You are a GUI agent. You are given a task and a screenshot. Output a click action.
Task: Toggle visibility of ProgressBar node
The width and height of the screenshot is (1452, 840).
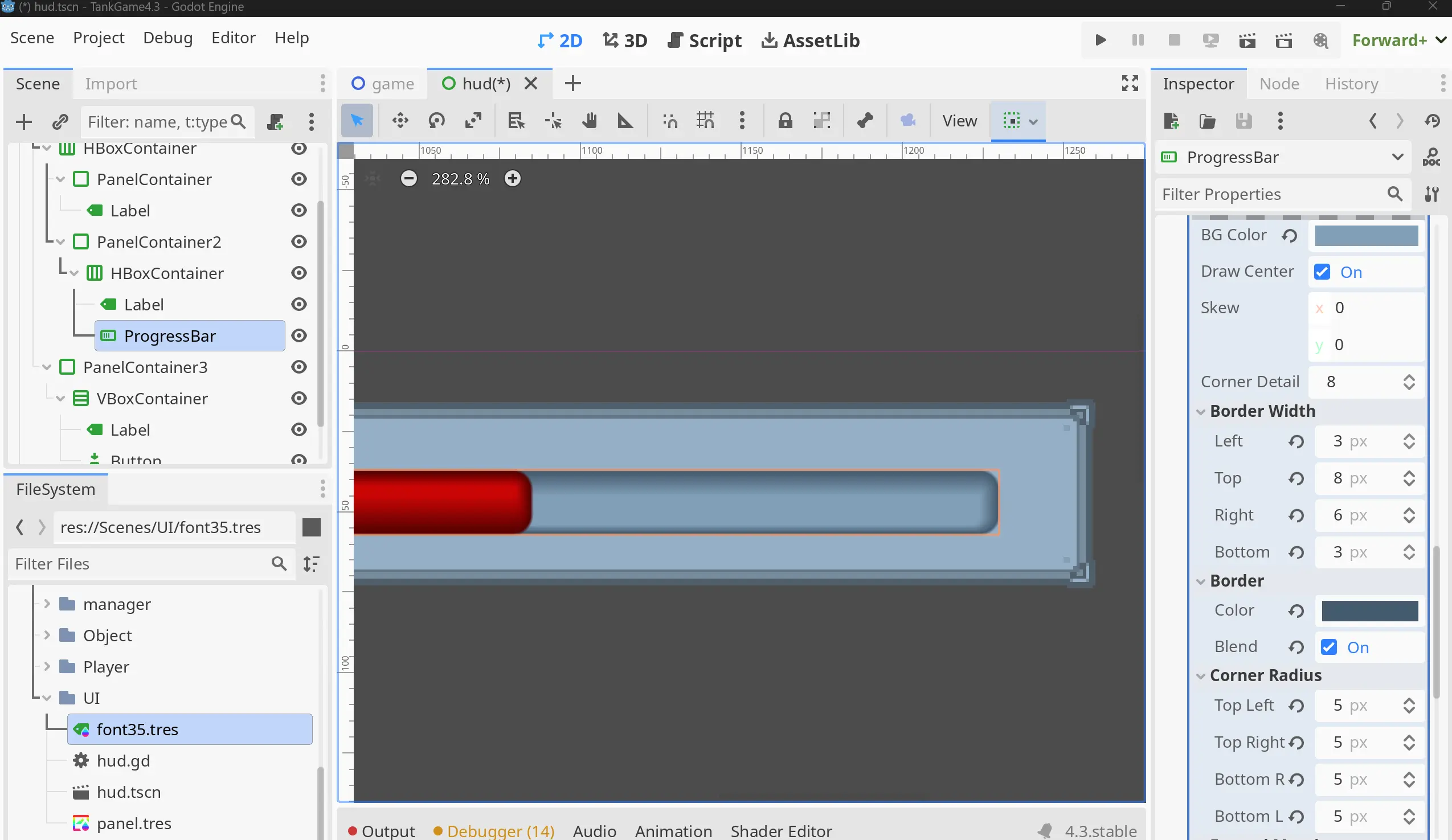298,336
